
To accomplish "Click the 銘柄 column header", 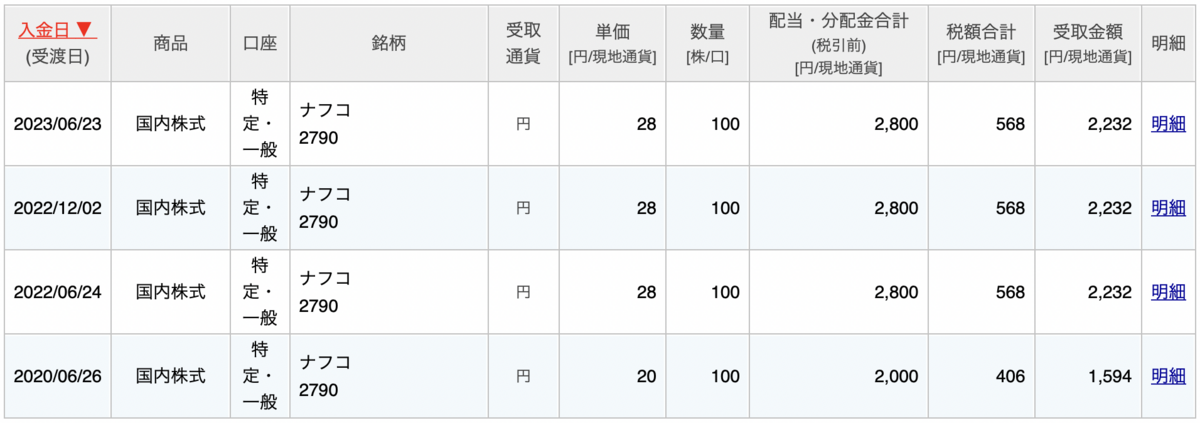I will [x=389, y=43].
